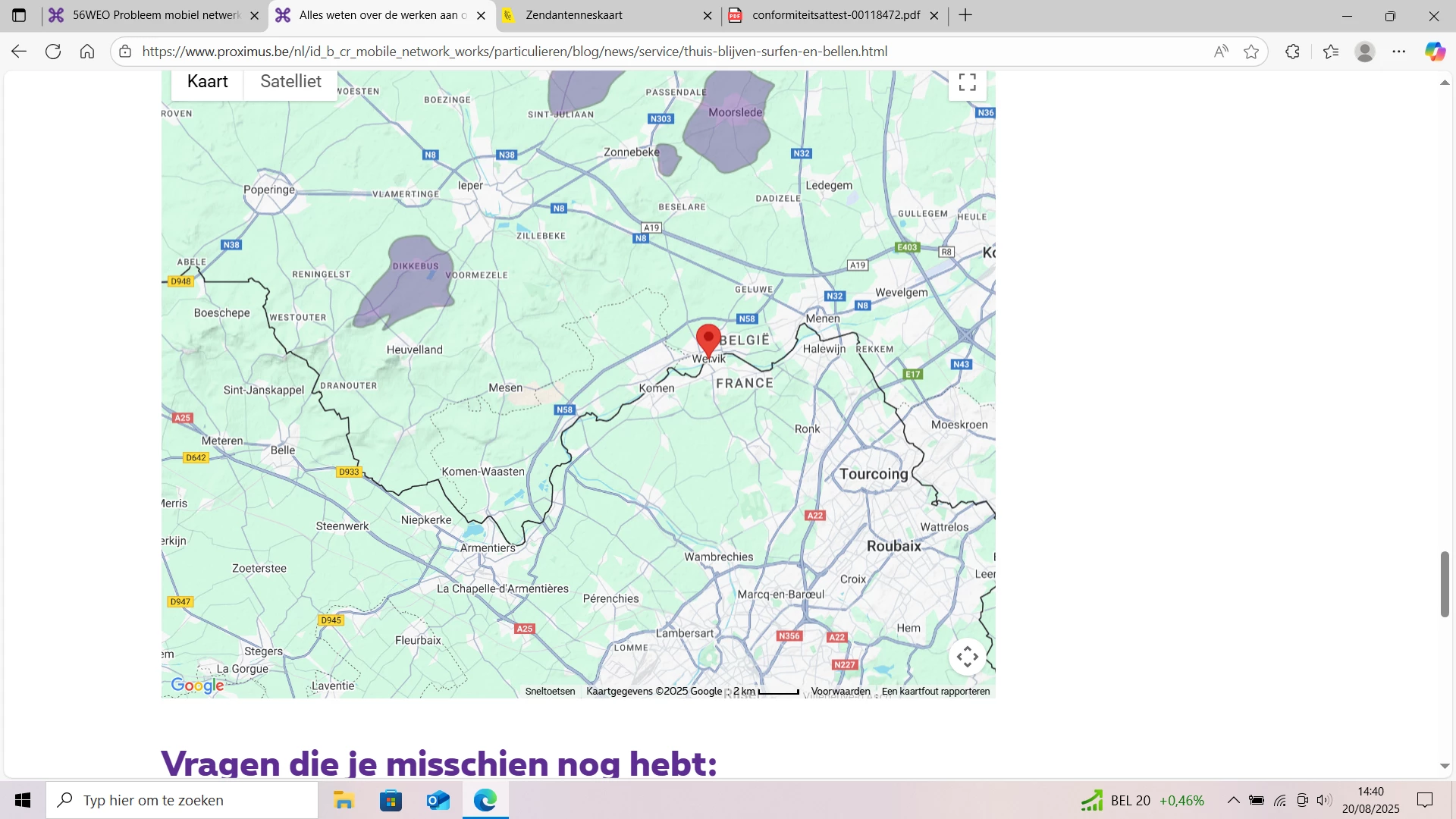Open the Copilot sidebar icon
Screen dimensions: 1456x819
(1435, 52)
